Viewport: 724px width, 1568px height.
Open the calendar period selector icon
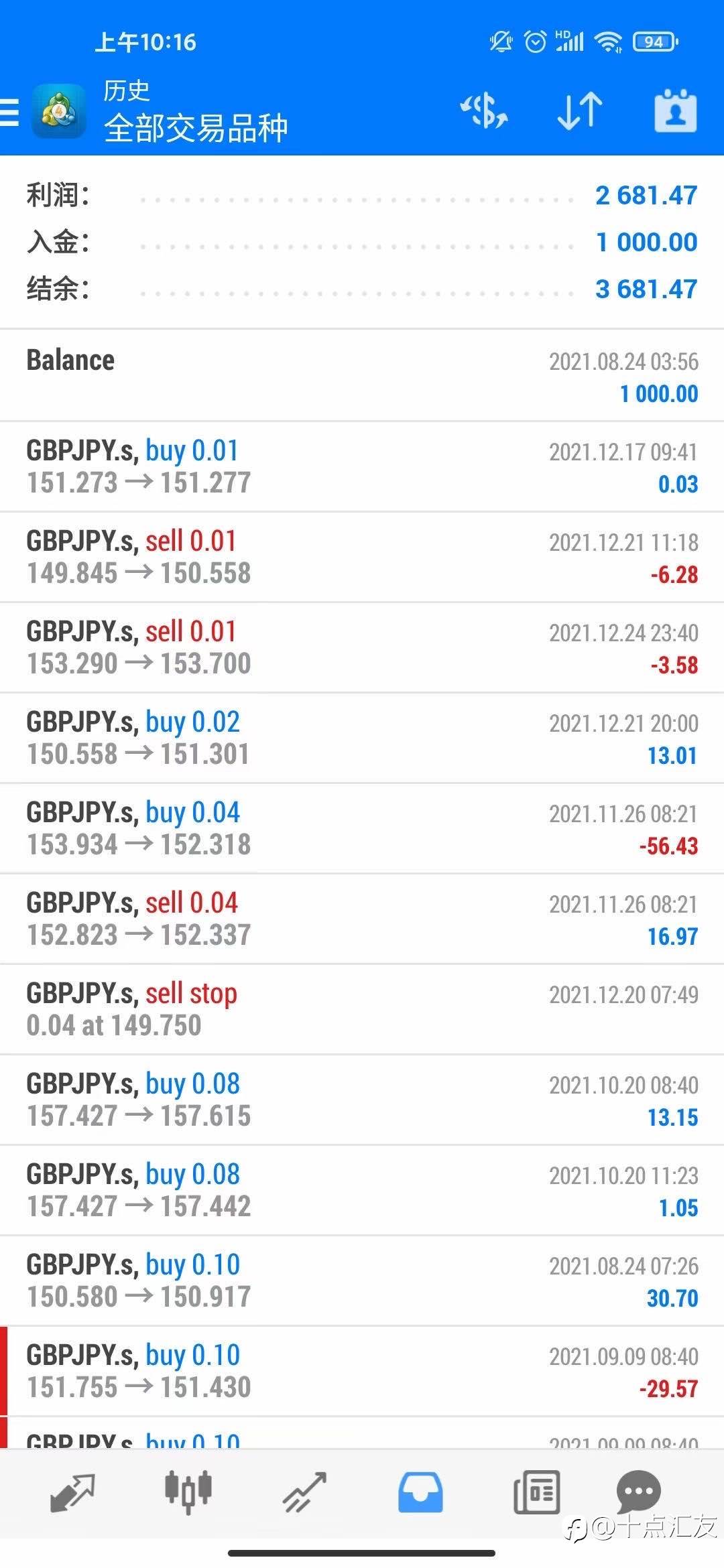[675, 111]
